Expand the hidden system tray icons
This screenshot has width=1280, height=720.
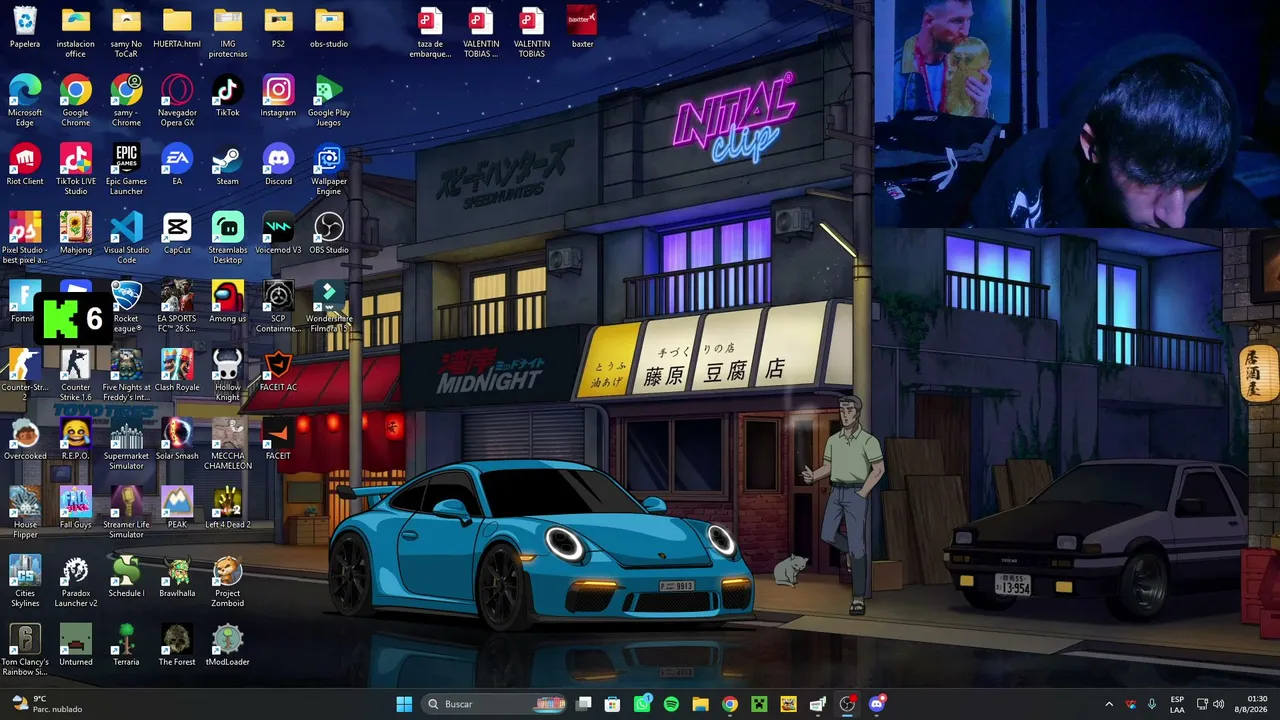click(x=1108, y=704)
